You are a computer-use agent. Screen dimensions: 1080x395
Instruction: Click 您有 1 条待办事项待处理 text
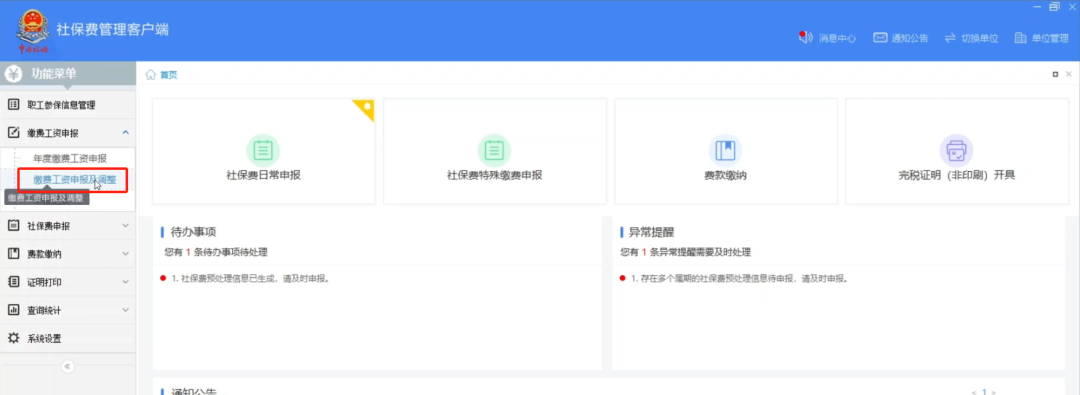click(x=216, y=252)
